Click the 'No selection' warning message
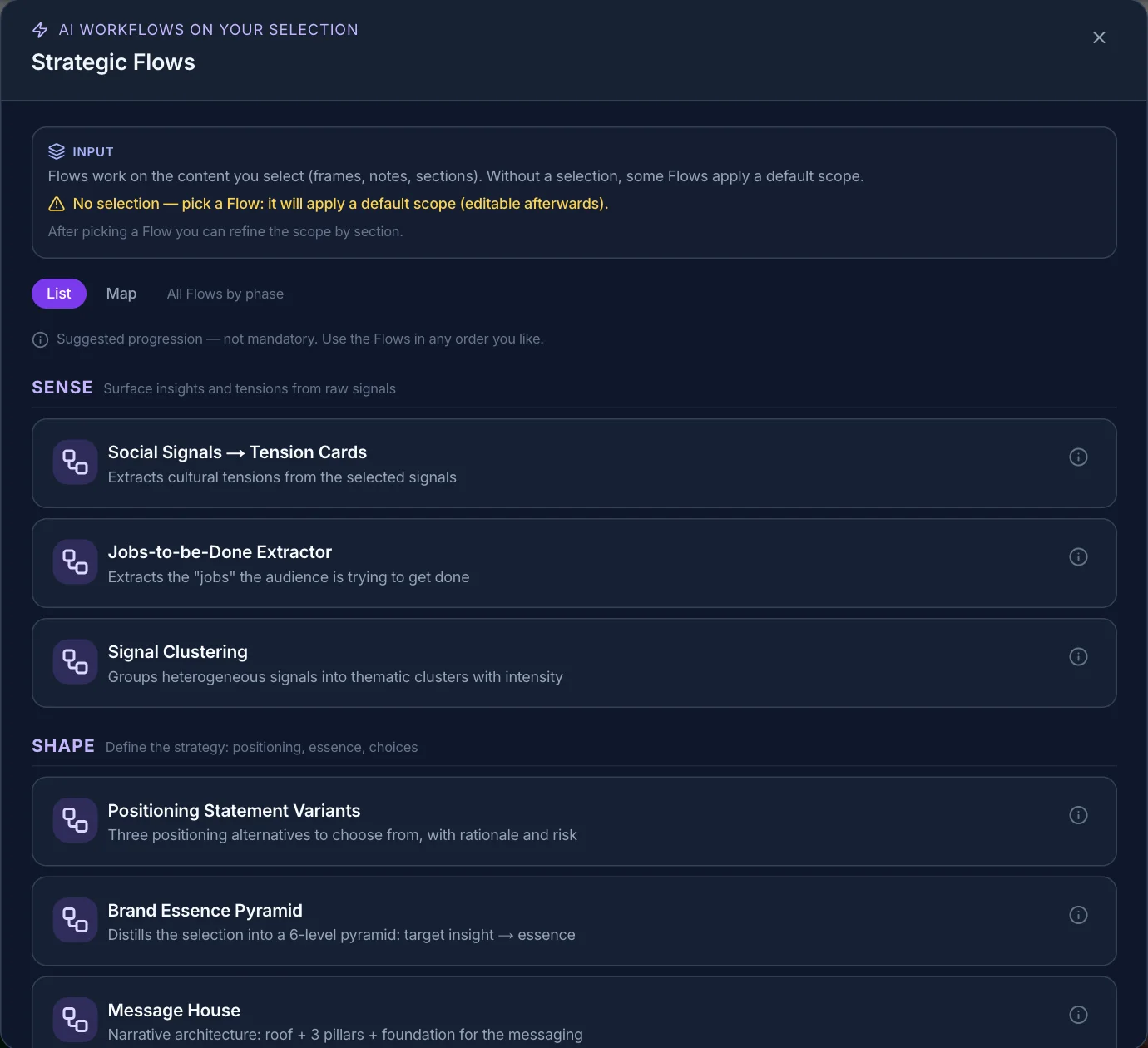The width and height of the screenshot is (1148, 1048). point(340,204)
